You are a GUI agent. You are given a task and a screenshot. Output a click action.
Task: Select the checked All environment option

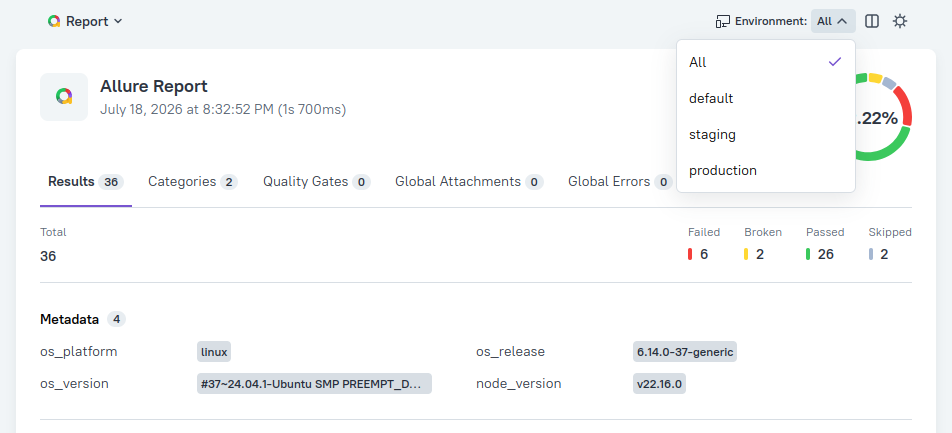pyautogui.click(x=766, y=62)
